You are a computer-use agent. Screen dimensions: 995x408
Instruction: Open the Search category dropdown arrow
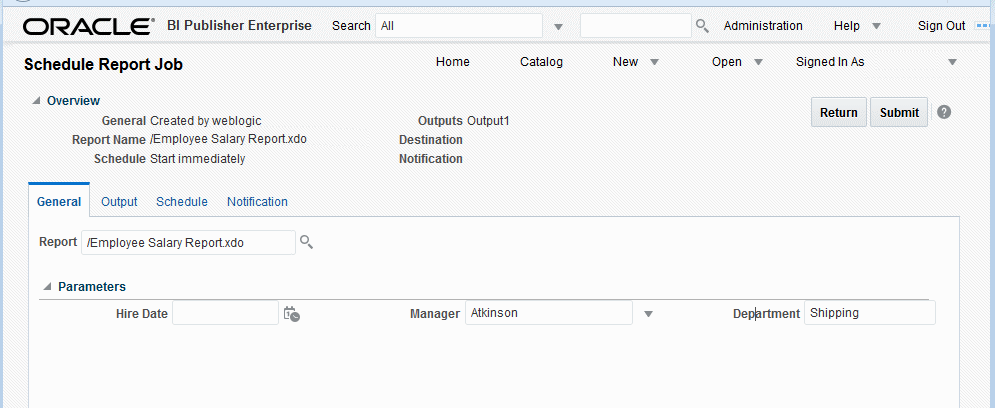coord(558,27)
